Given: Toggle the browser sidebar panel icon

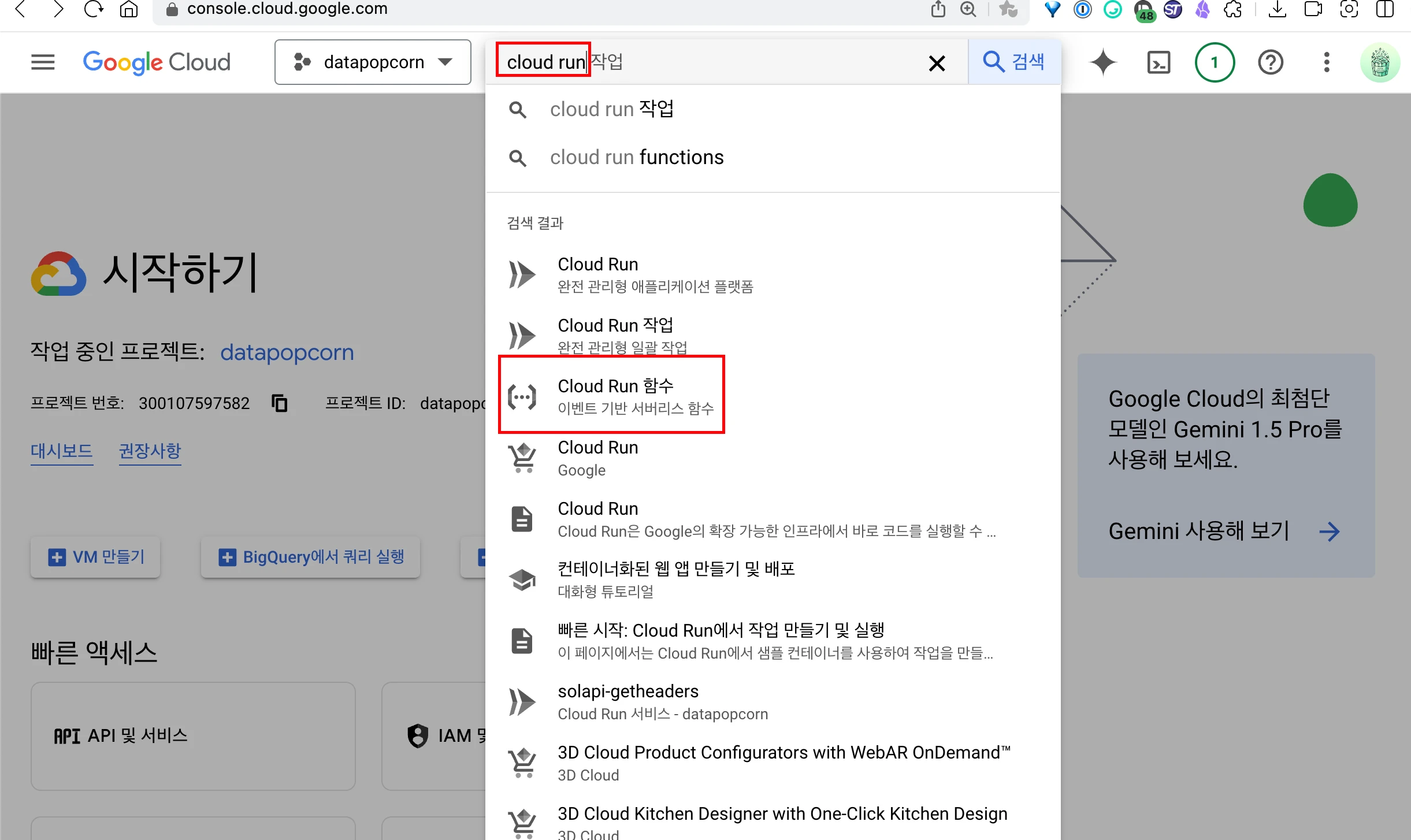Looking at the screenshot, I should point(1385,9).
